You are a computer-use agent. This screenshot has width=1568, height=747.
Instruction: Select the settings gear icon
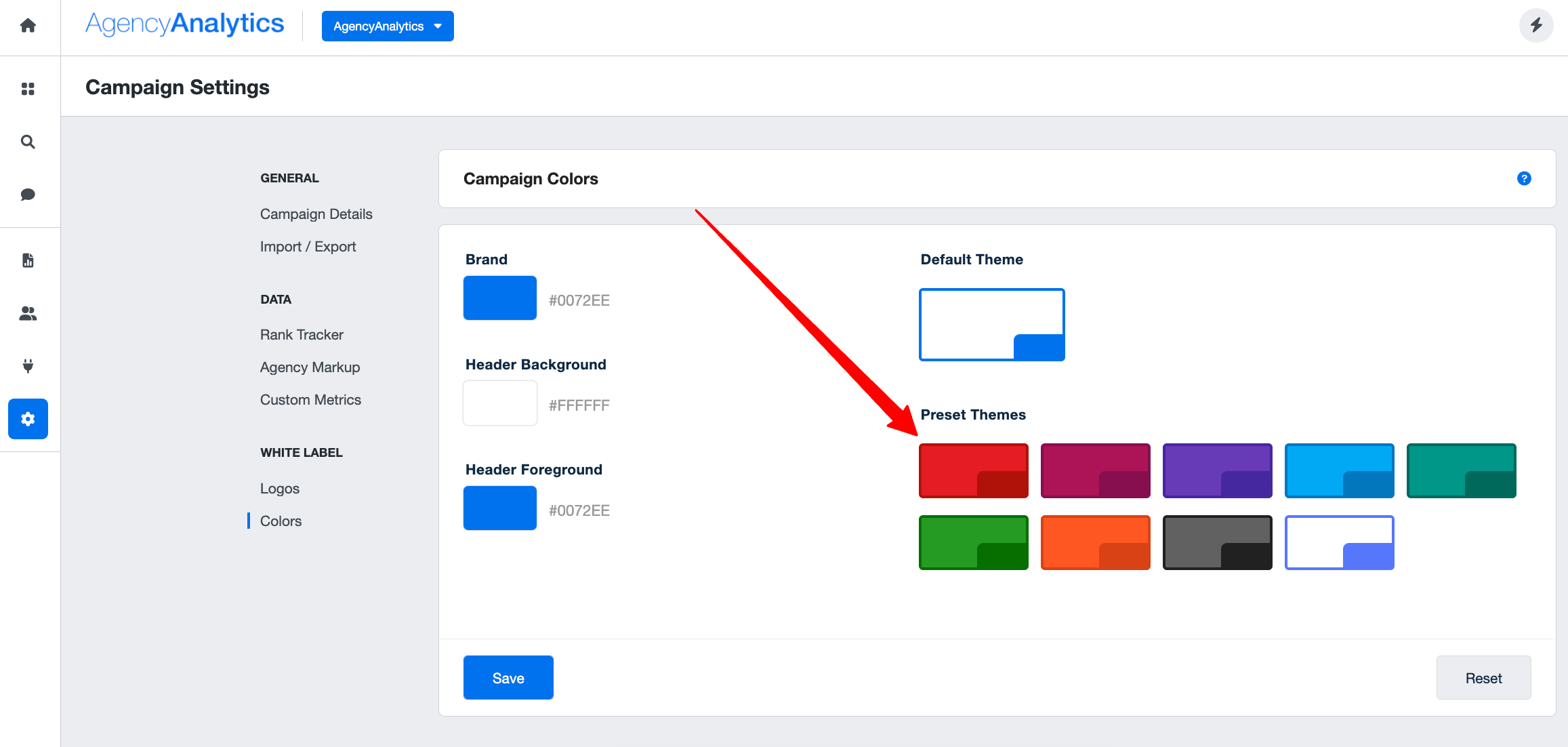coord(28,419)
